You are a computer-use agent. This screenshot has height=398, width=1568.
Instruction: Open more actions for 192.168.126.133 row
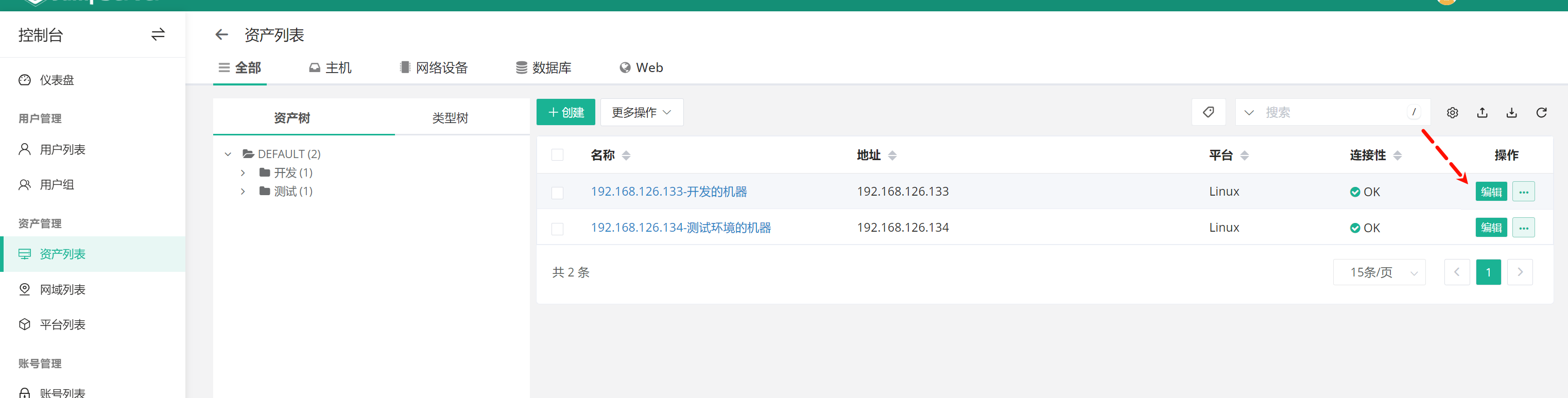coord(1523,192)
